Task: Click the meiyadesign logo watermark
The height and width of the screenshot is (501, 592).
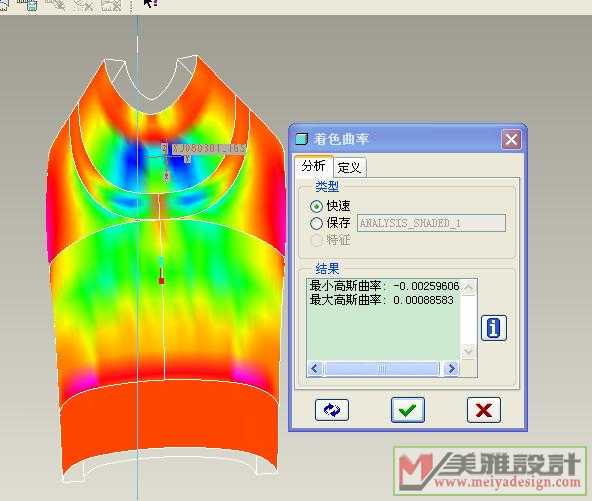Action: tap(490, 470)
